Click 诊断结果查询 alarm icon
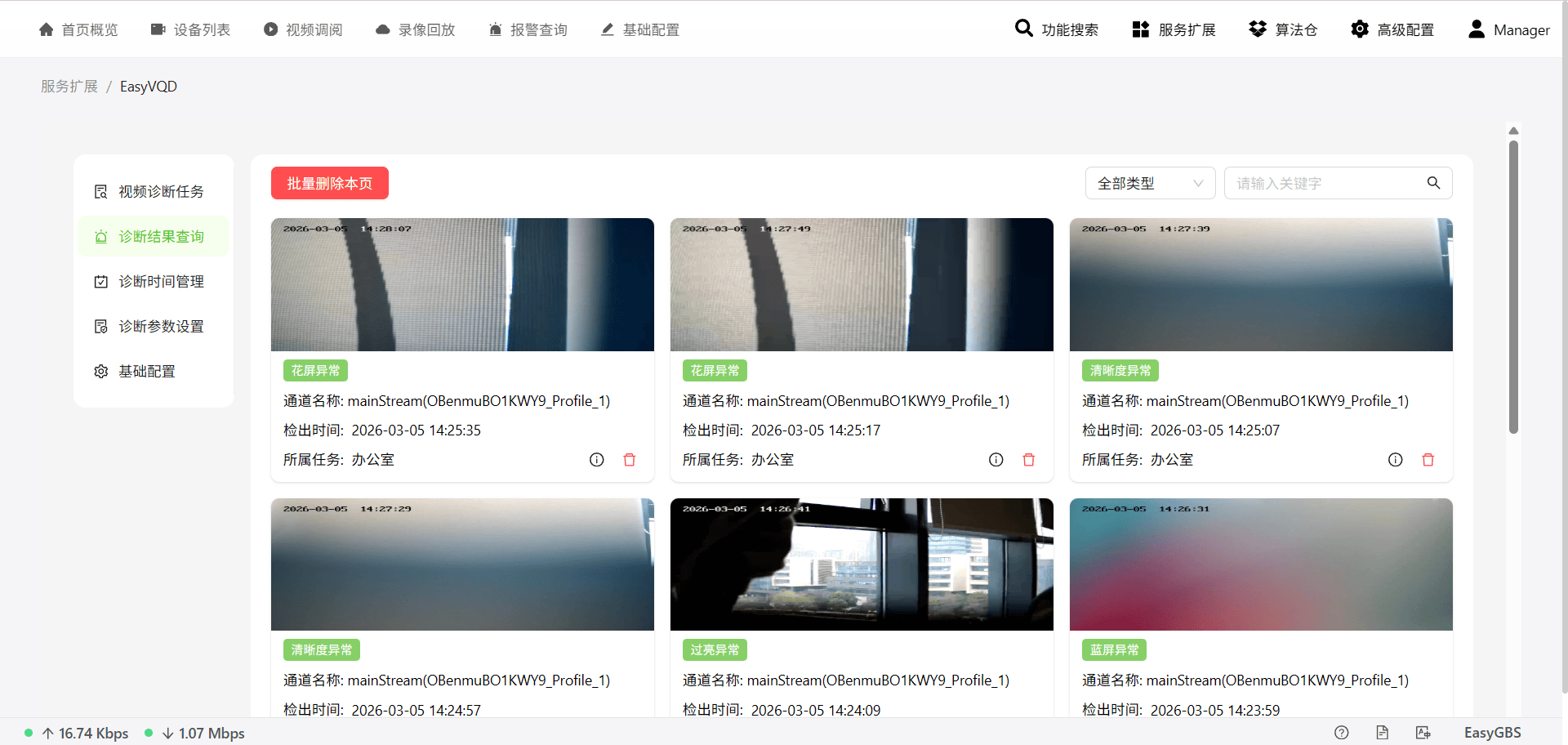Viewport: 1568px width, 745px height. tap(101, 237)
